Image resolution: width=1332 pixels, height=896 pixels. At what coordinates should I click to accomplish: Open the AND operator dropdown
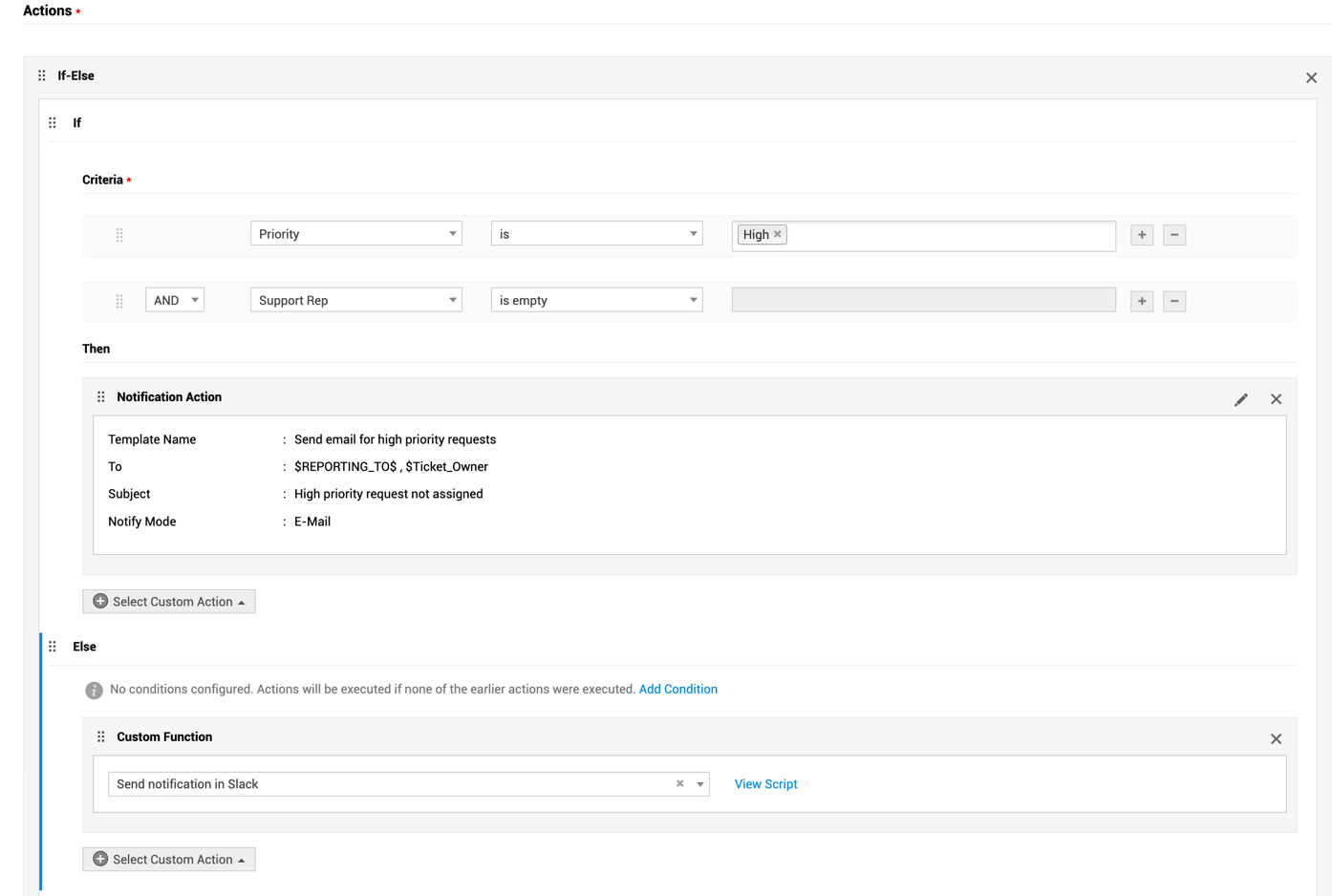[x=175, y=300]
